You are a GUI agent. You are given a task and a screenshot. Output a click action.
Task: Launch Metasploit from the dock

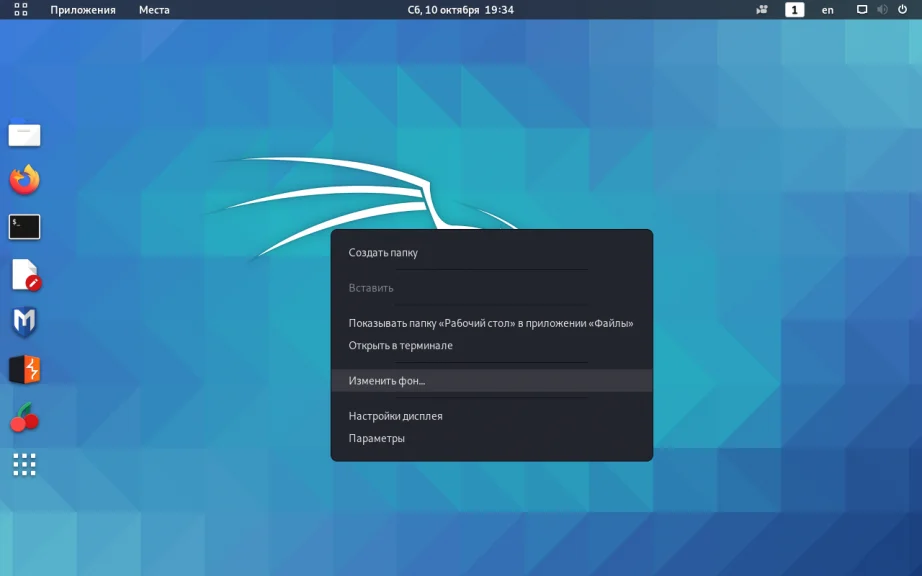(24, 322)
